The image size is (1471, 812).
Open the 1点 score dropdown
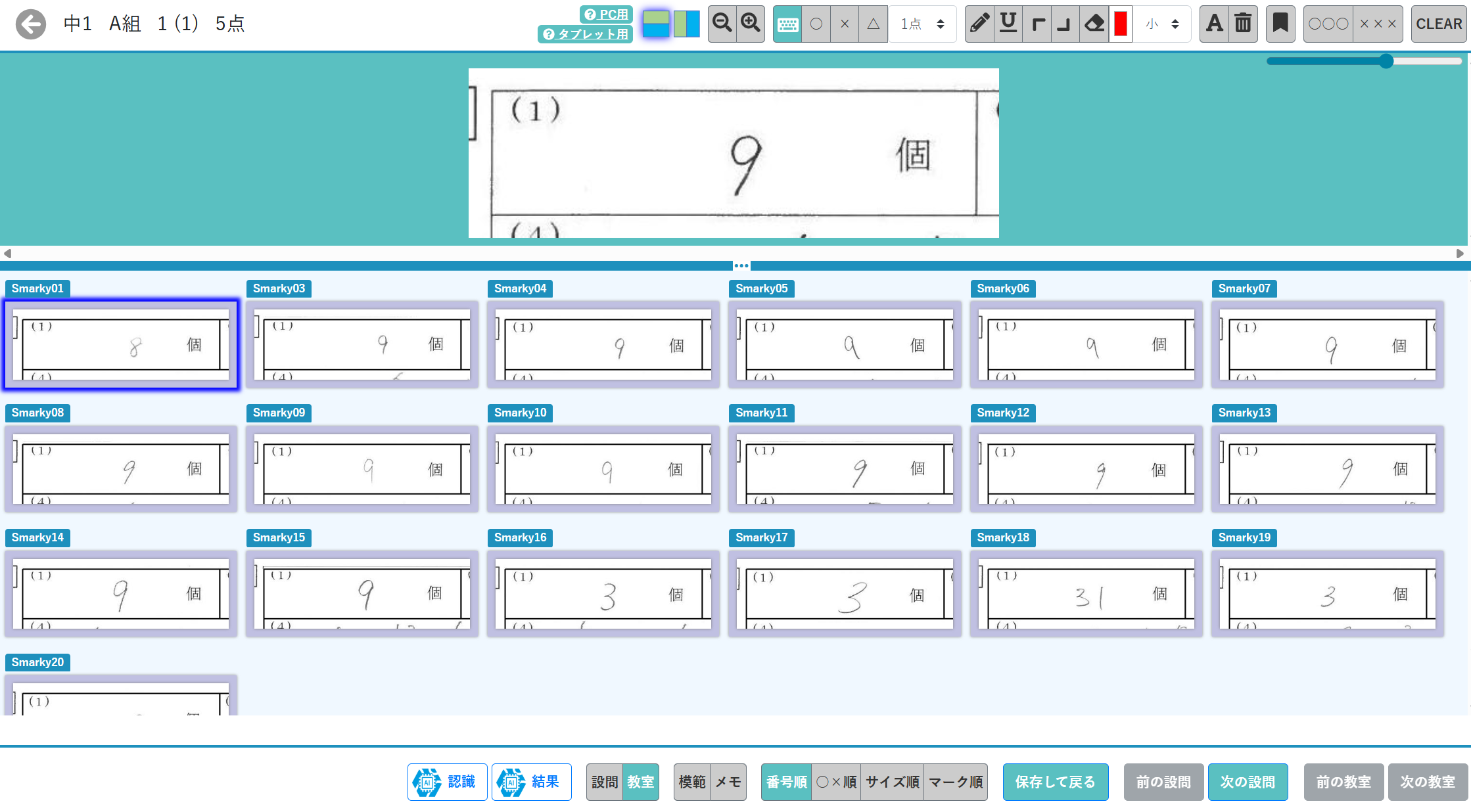(x=923, y=24)
